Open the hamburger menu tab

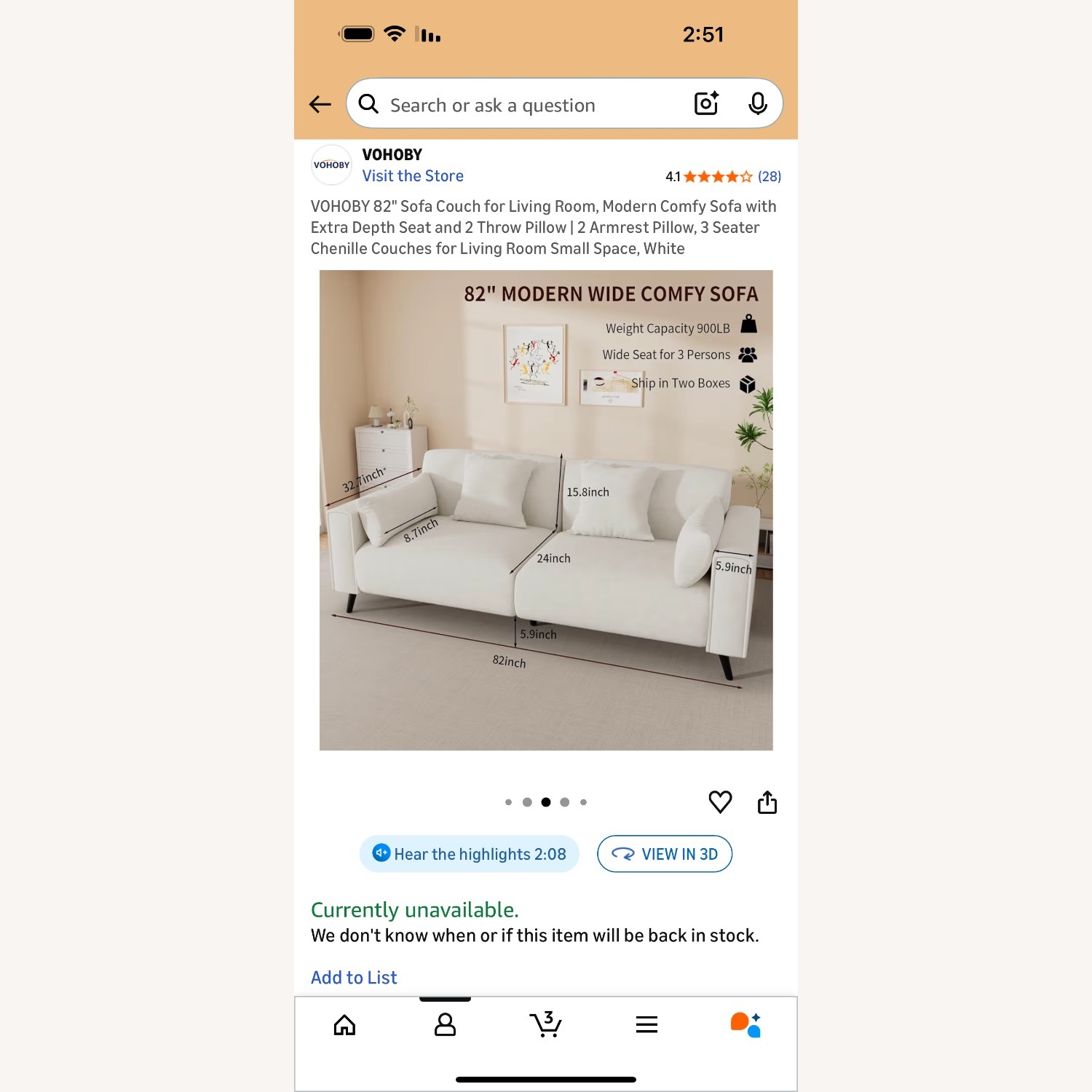point(646,1025)
